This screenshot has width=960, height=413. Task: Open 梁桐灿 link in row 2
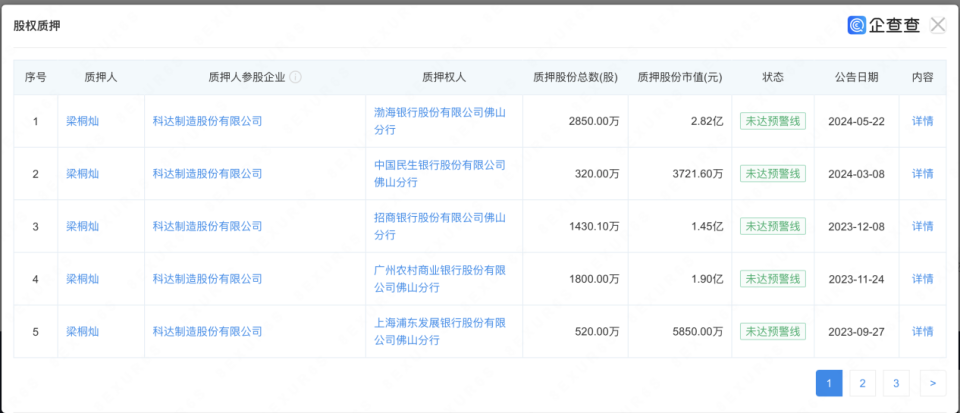tap(83, 174)
